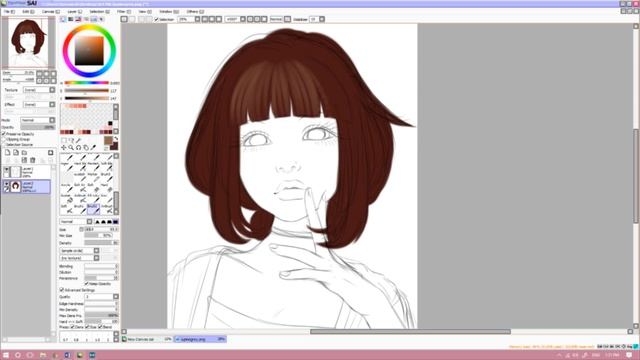Image resolution: width=640 pixels, height=360 pixels.
Task: Toggle pressure Dens checkbox
Action: click(73, 327)
